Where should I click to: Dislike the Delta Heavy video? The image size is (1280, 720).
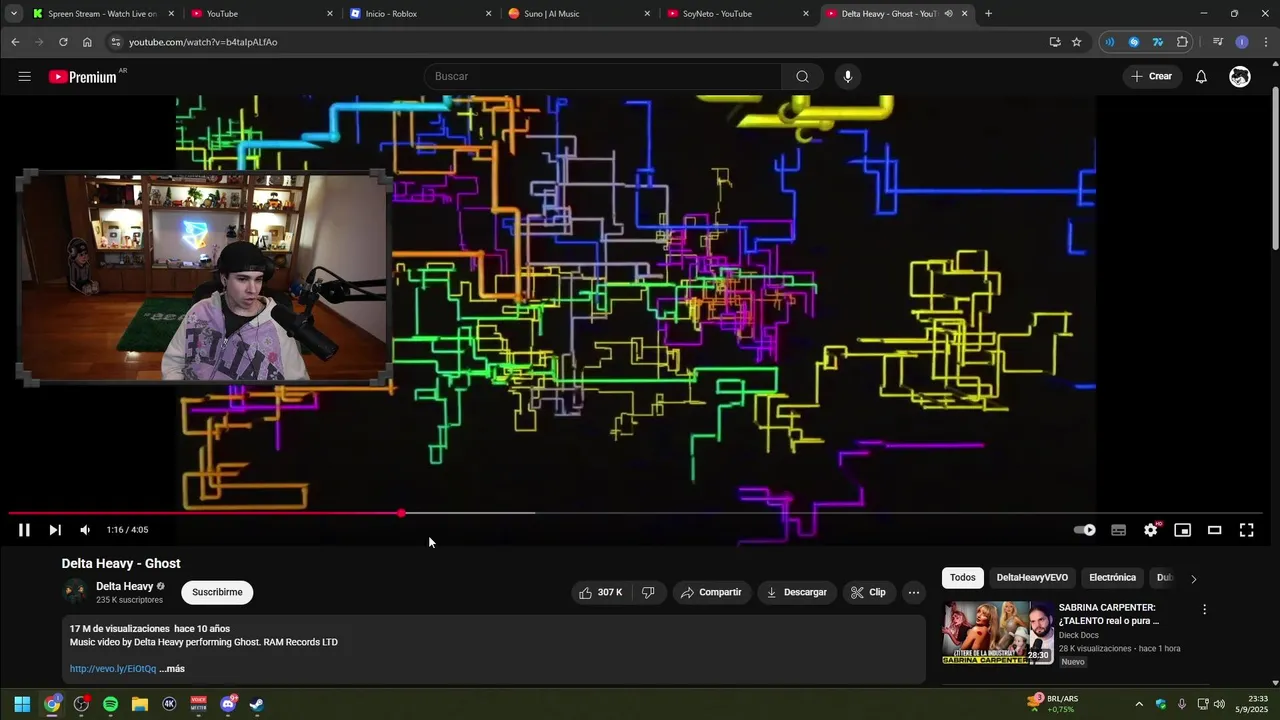click(x=648, y=593)
